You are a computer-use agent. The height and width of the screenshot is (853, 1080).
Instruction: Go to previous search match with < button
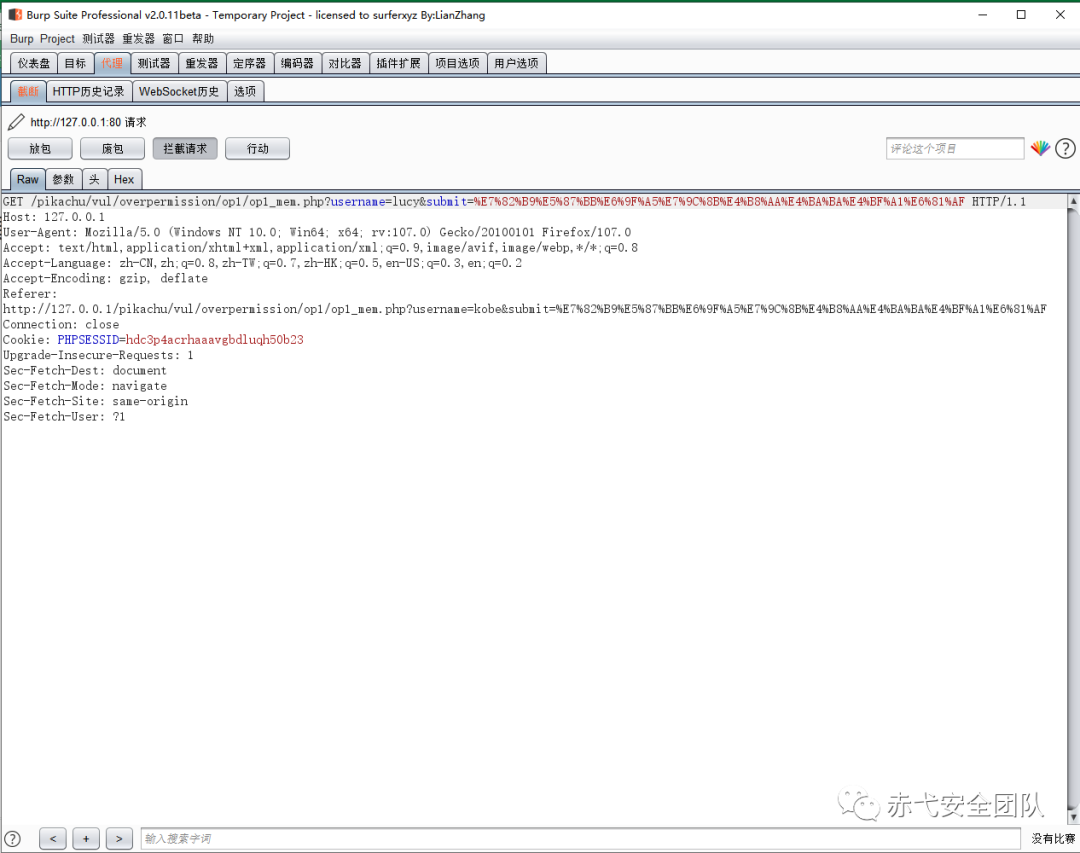point(53,839)
